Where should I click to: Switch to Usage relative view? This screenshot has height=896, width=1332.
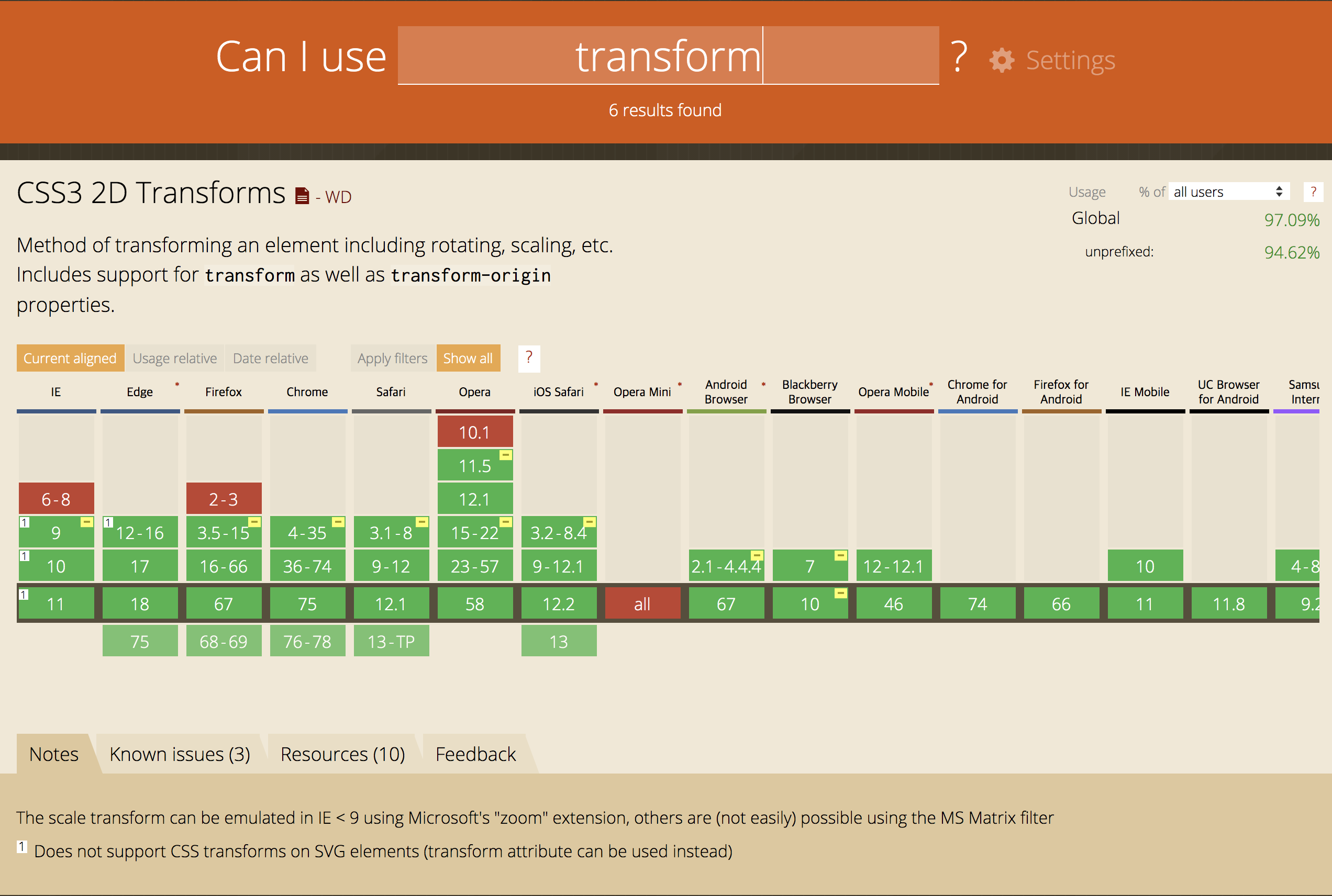click(174, 359)
